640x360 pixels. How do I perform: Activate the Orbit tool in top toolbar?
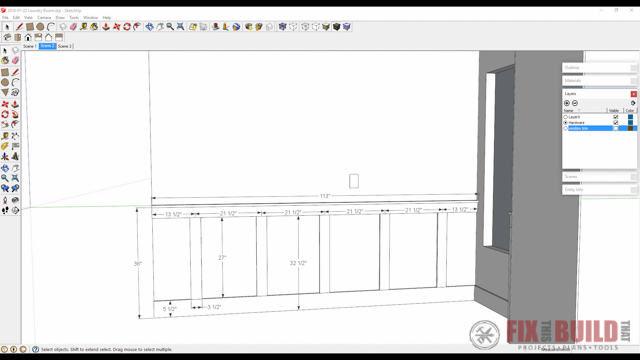[149, 27]
